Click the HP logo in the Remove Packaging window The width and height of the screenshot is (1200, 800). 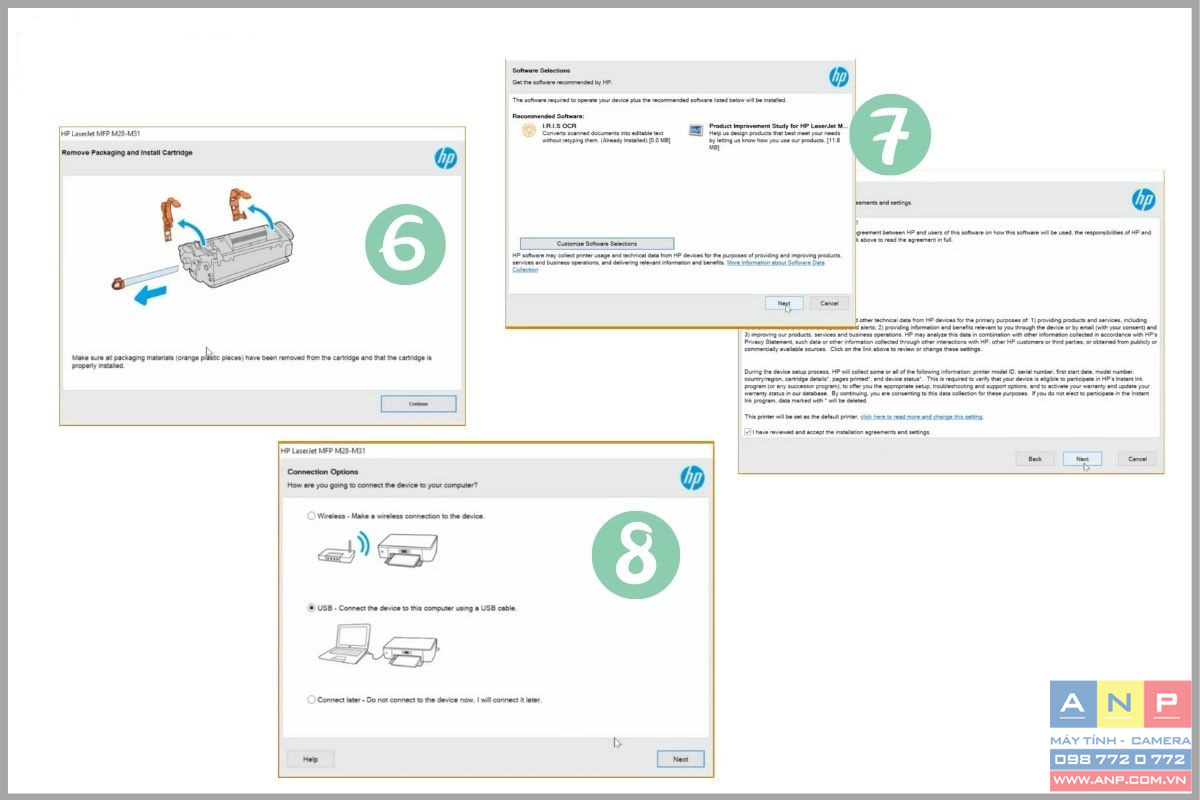[x=445, y=158]
